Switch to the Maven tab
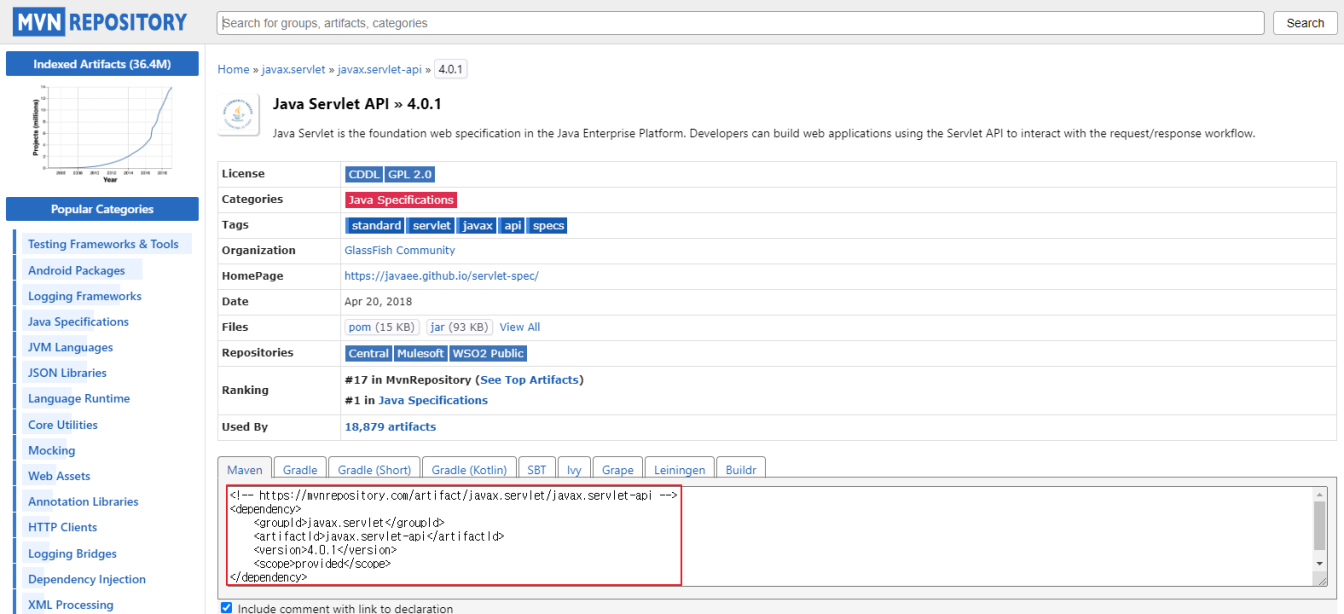The image size is (1344, 614). pos(245,469)
